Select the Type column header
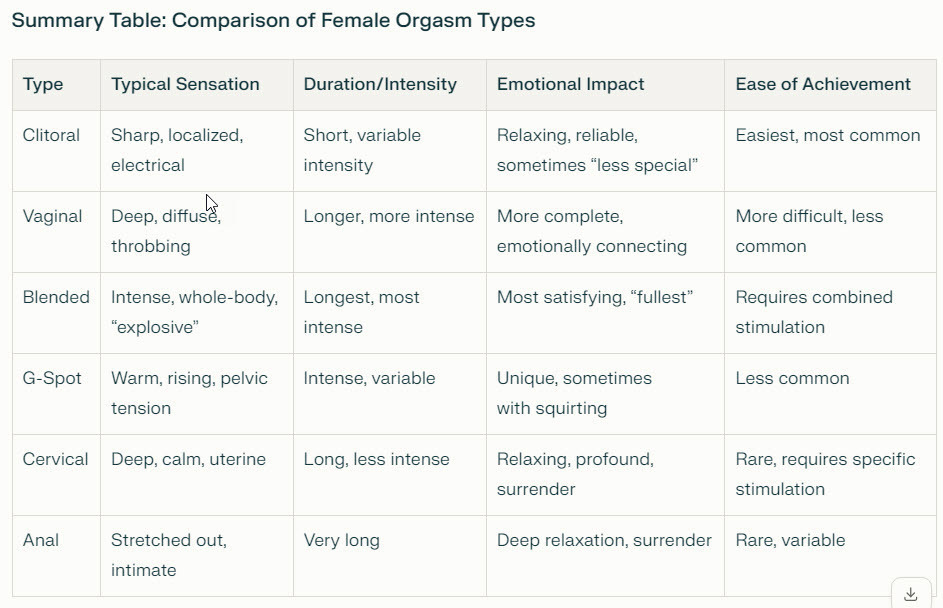Image resolution: width=943 pixels, height=608 pixels. [x=43, y=84]
